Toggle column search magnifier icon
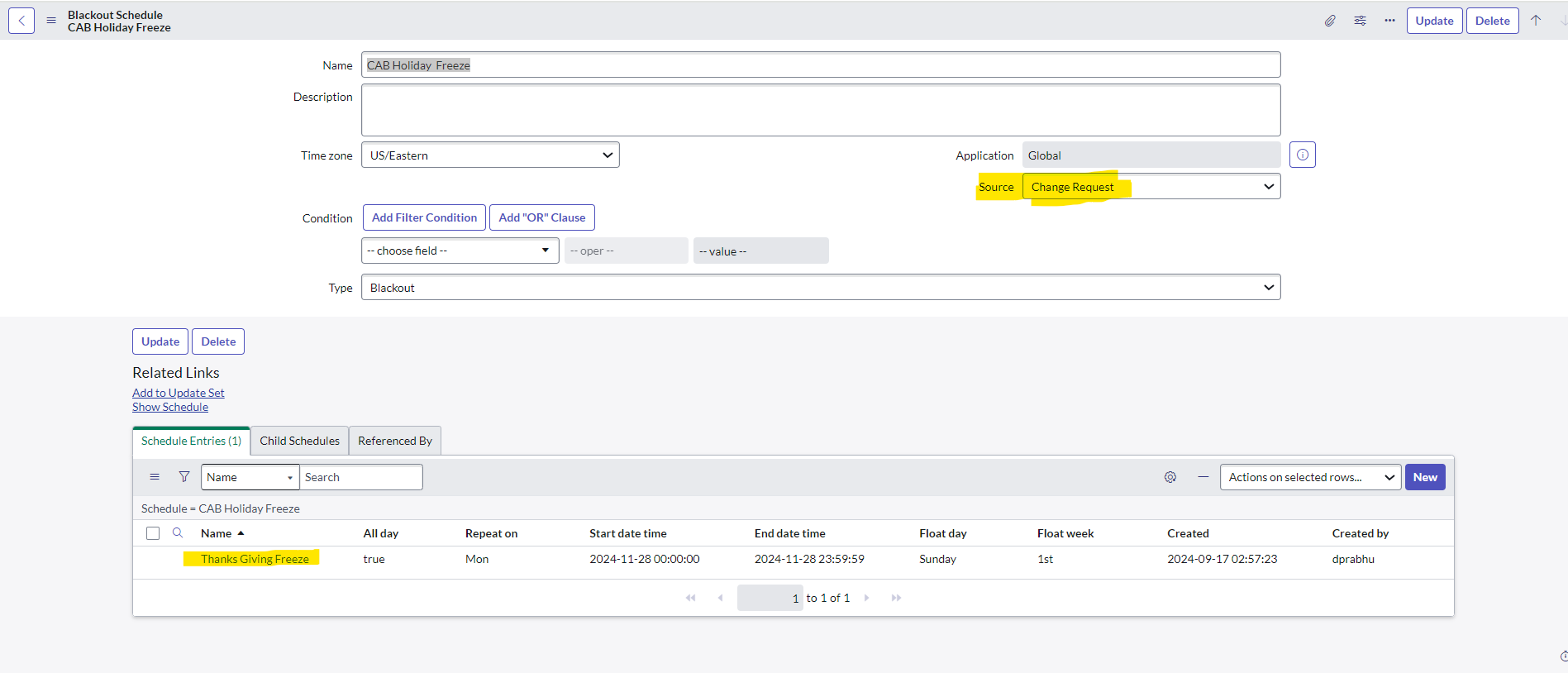The width and height of the screenshot is (1568, 673). (178, 533)
